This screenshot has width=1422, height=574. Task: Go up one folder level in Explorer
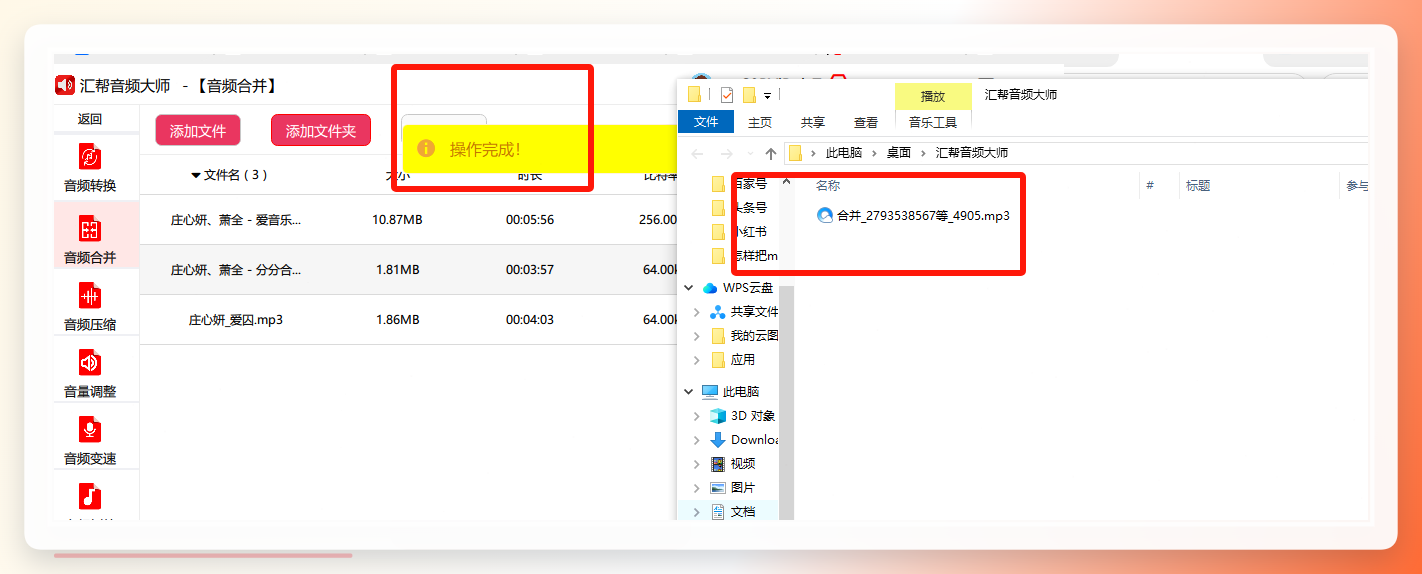click(x=770, y=153)
